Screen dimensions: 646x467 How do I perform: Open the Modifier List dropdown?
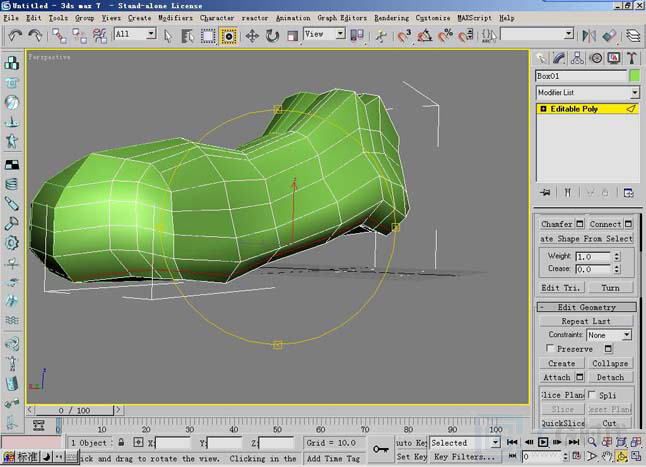click(x=587, y=93)
